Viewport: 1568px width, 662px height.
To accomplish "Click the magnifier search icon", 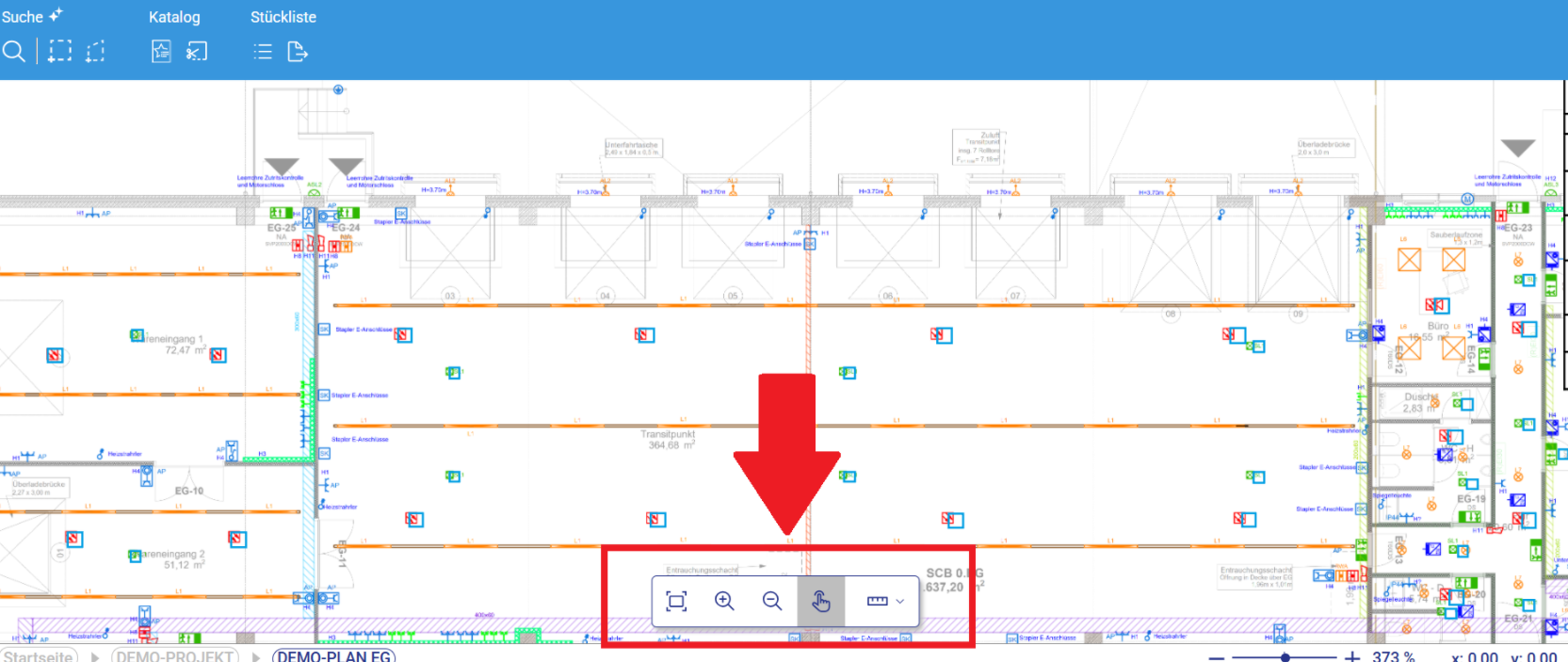I will [14, 51].
